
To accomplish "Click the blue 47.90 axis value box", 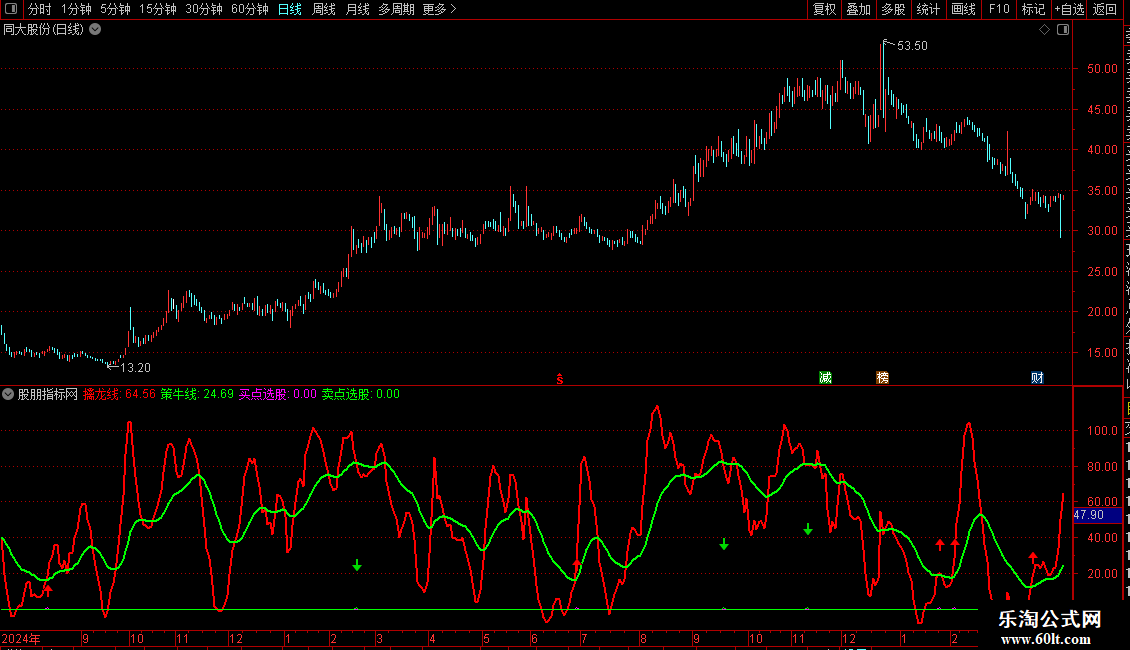I will (x=1098, y=515).
